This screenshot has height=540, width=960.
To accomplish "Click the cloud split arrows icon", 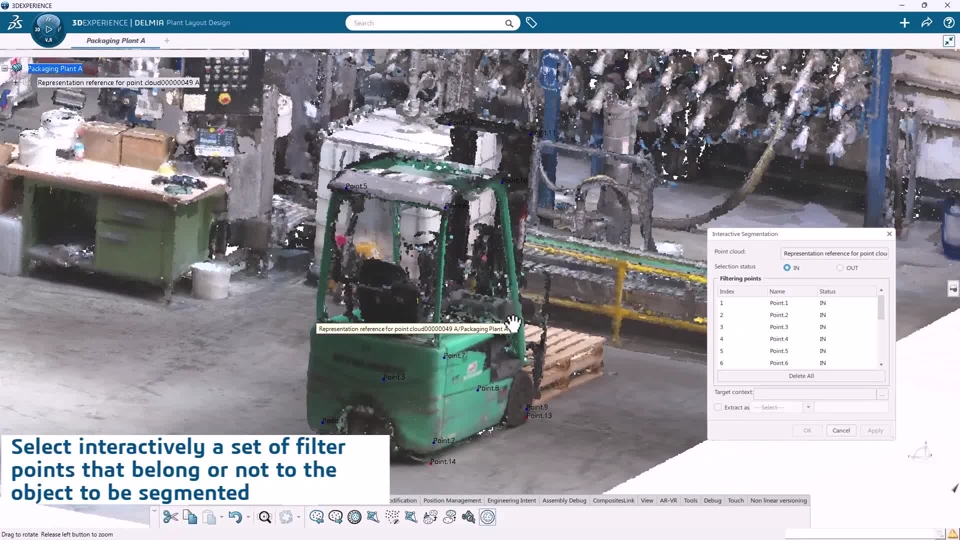I will pyautogui.click(x=449, y=517).
